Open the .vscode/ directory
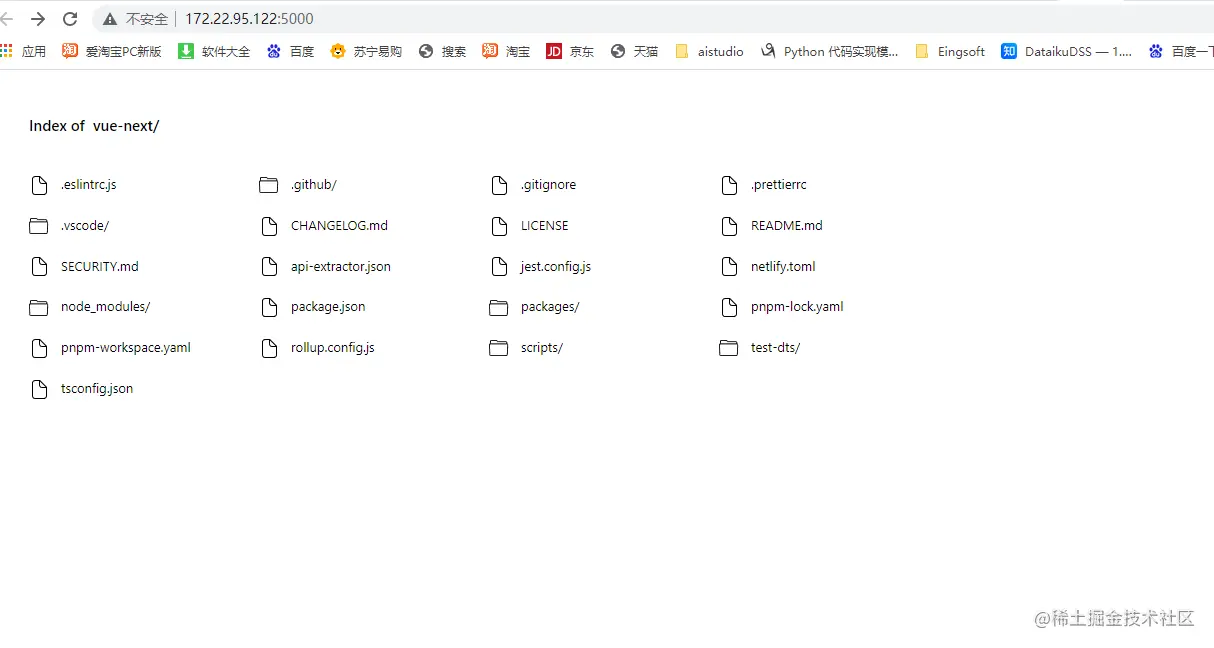 (85, 226)
